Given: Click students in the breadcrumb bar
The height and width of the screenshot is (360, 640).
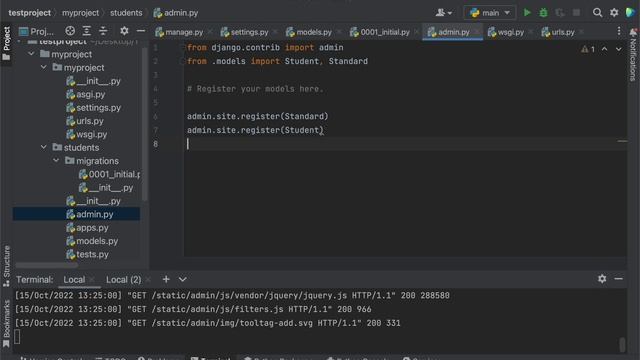Looking at the screenshot, I should click(126, 13).
